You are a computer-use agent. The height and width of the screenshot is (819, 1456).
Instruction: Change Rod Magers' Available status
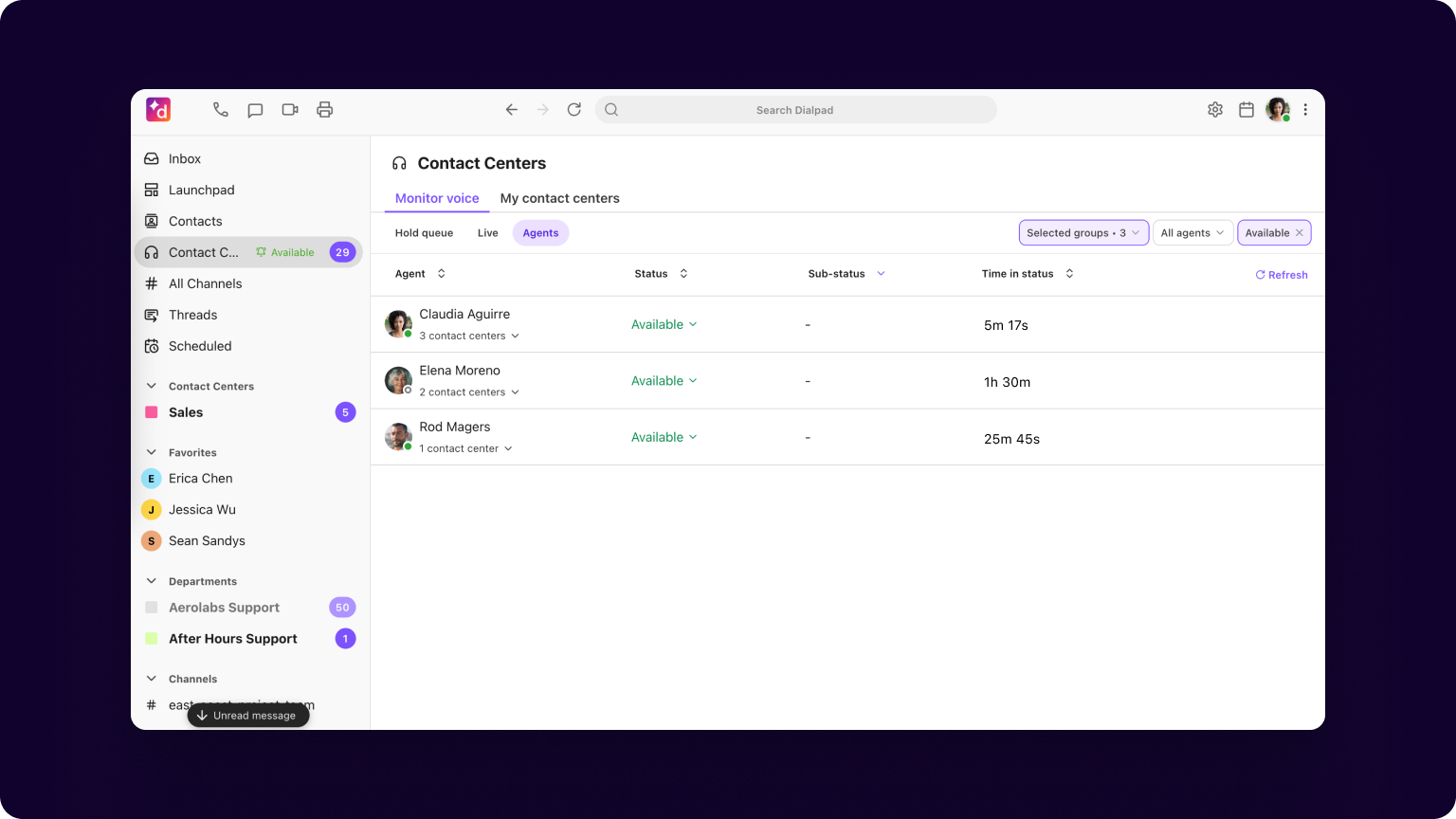664,437
